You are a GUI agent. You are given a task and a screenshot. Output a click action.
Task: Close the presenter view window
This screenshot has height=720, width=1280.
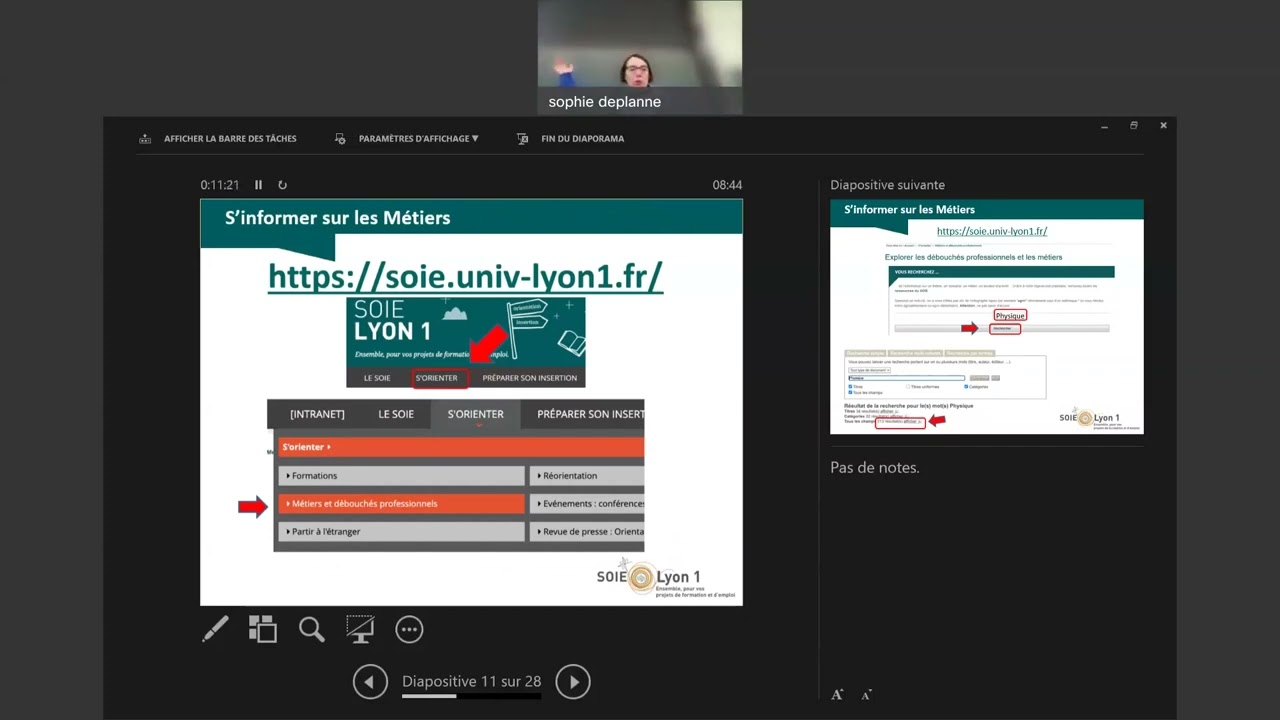pos(1163,126)
